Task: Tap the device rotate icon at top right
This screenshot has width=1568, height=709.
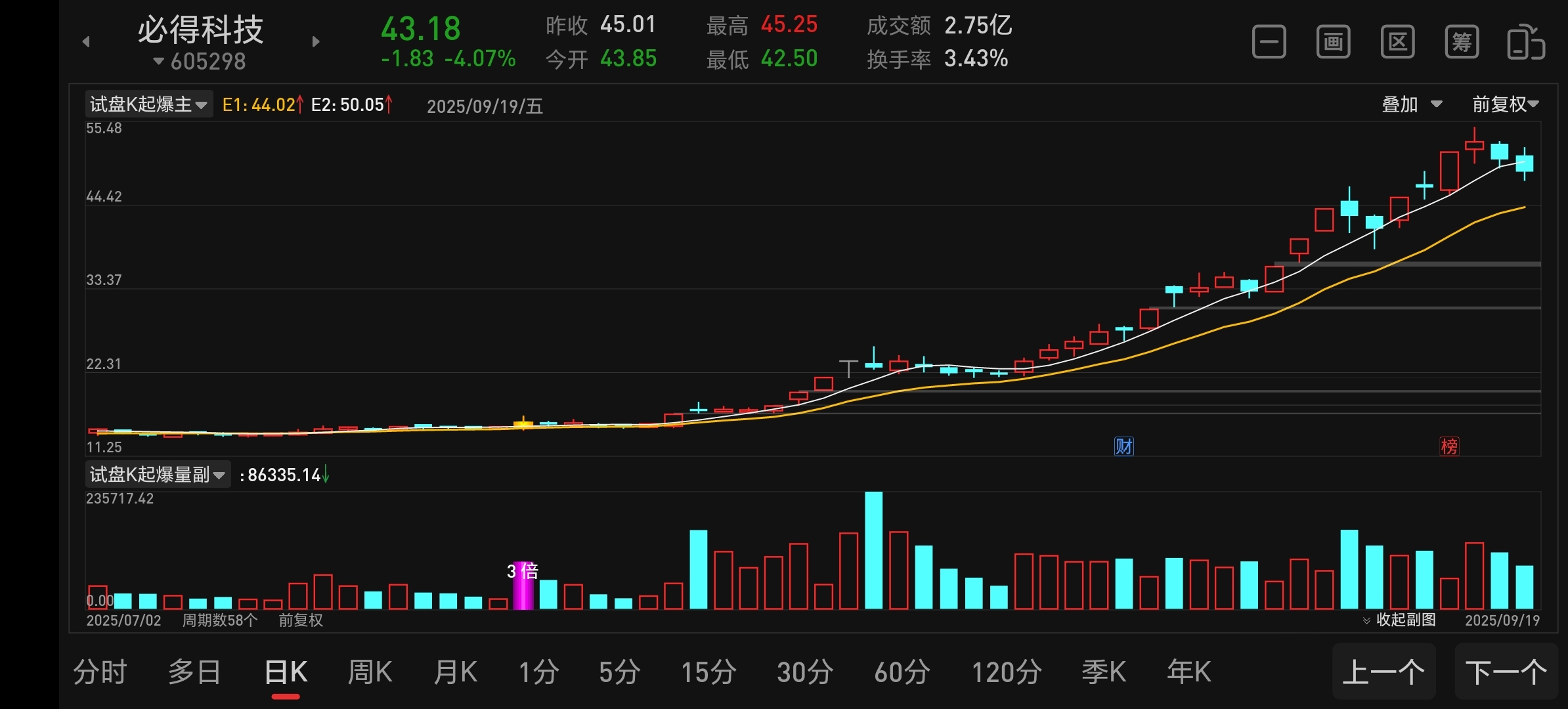Action: click(1525, 43)
